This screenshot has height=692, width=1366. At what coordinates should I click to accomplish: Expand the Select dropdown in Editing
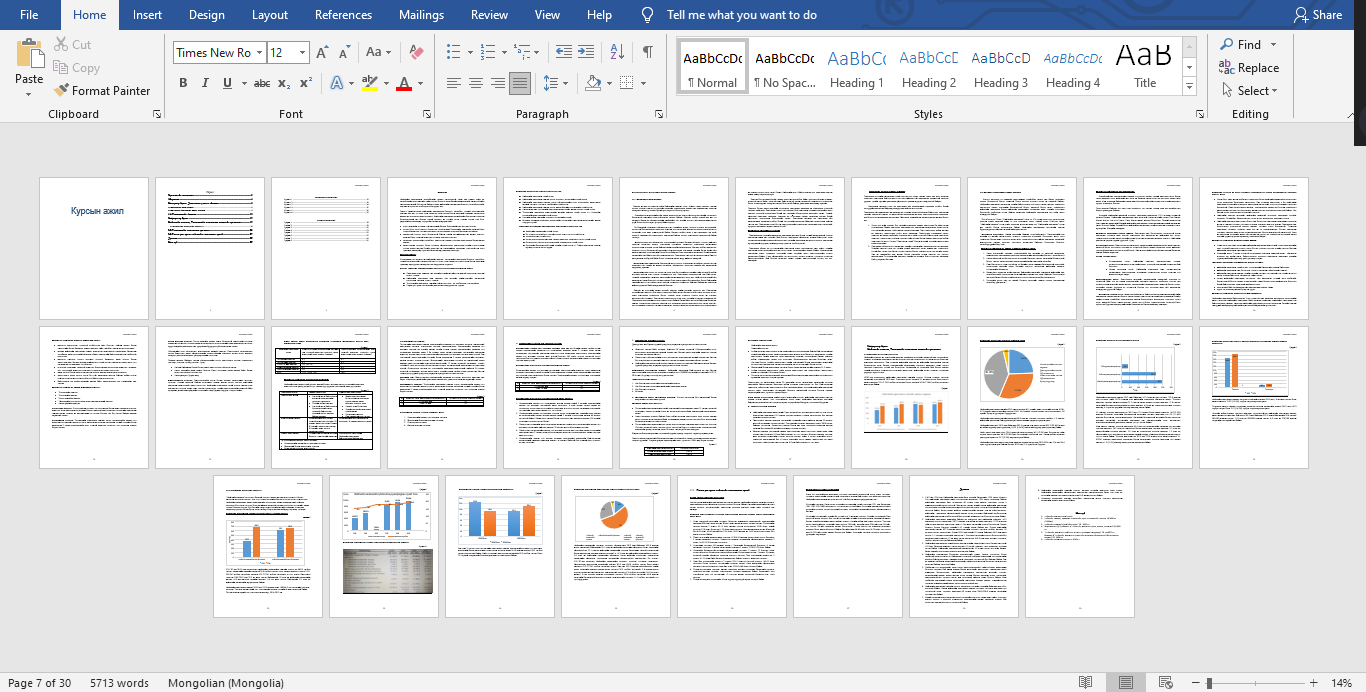[1249, 91]
